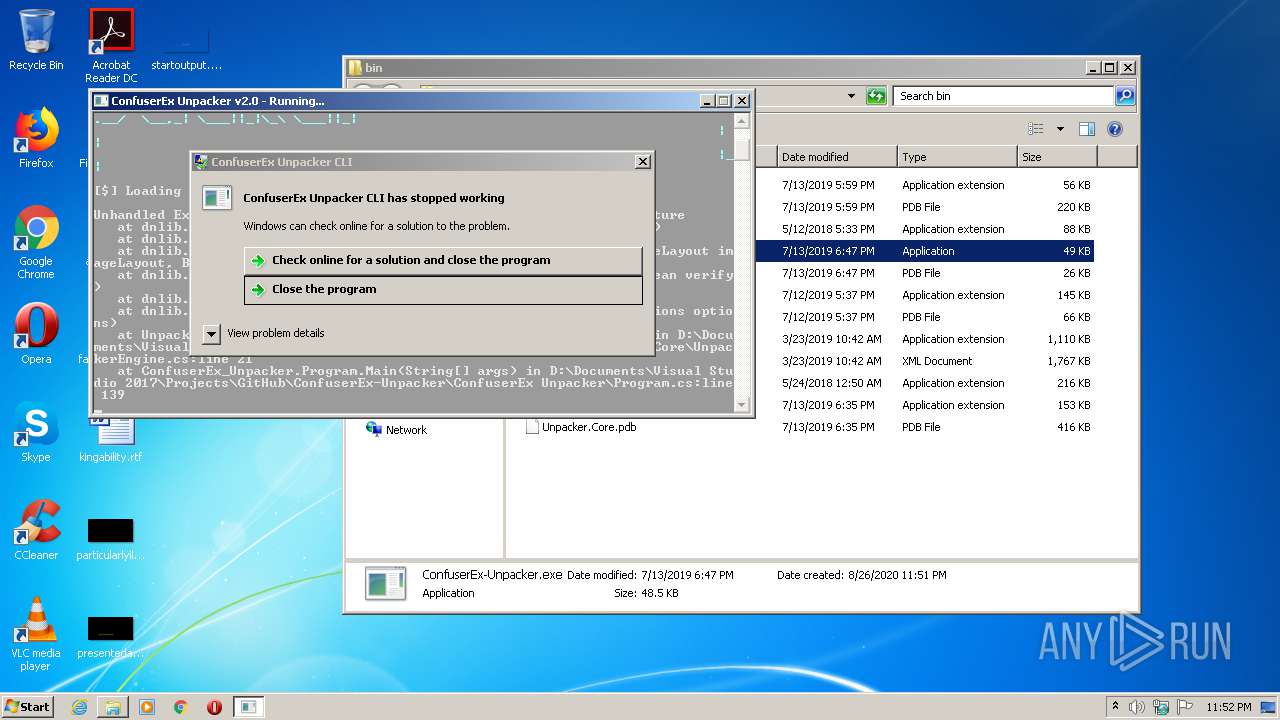Toggle the preview pane in Explorer

pyautogui.click(x=1087, y=129)
